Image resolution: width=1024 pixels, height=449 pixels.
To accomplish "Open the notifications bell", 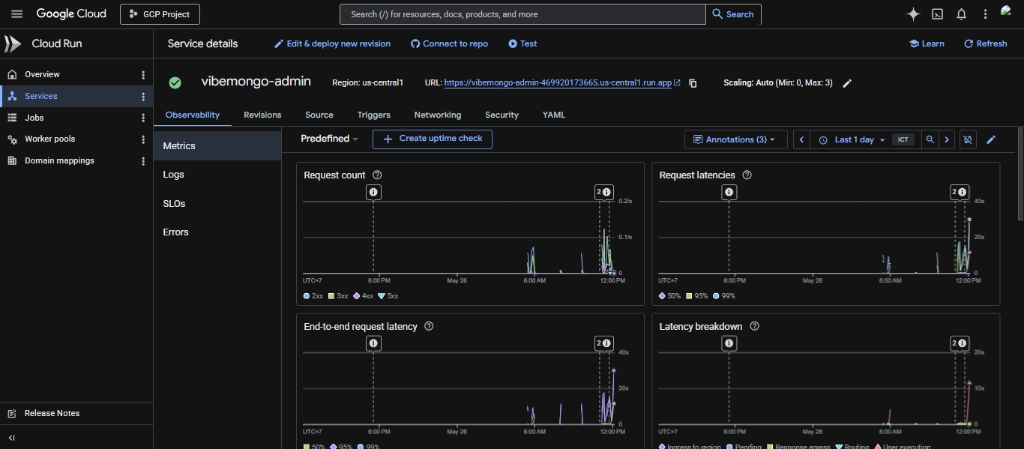I will 961,14.
